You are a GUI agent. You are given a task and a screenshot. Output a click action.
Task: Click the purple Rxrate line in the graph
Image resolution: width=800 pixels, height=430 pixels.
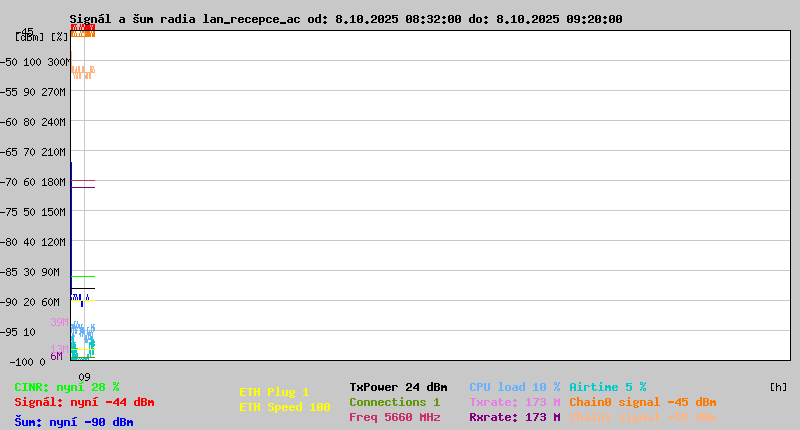(83, 188)
